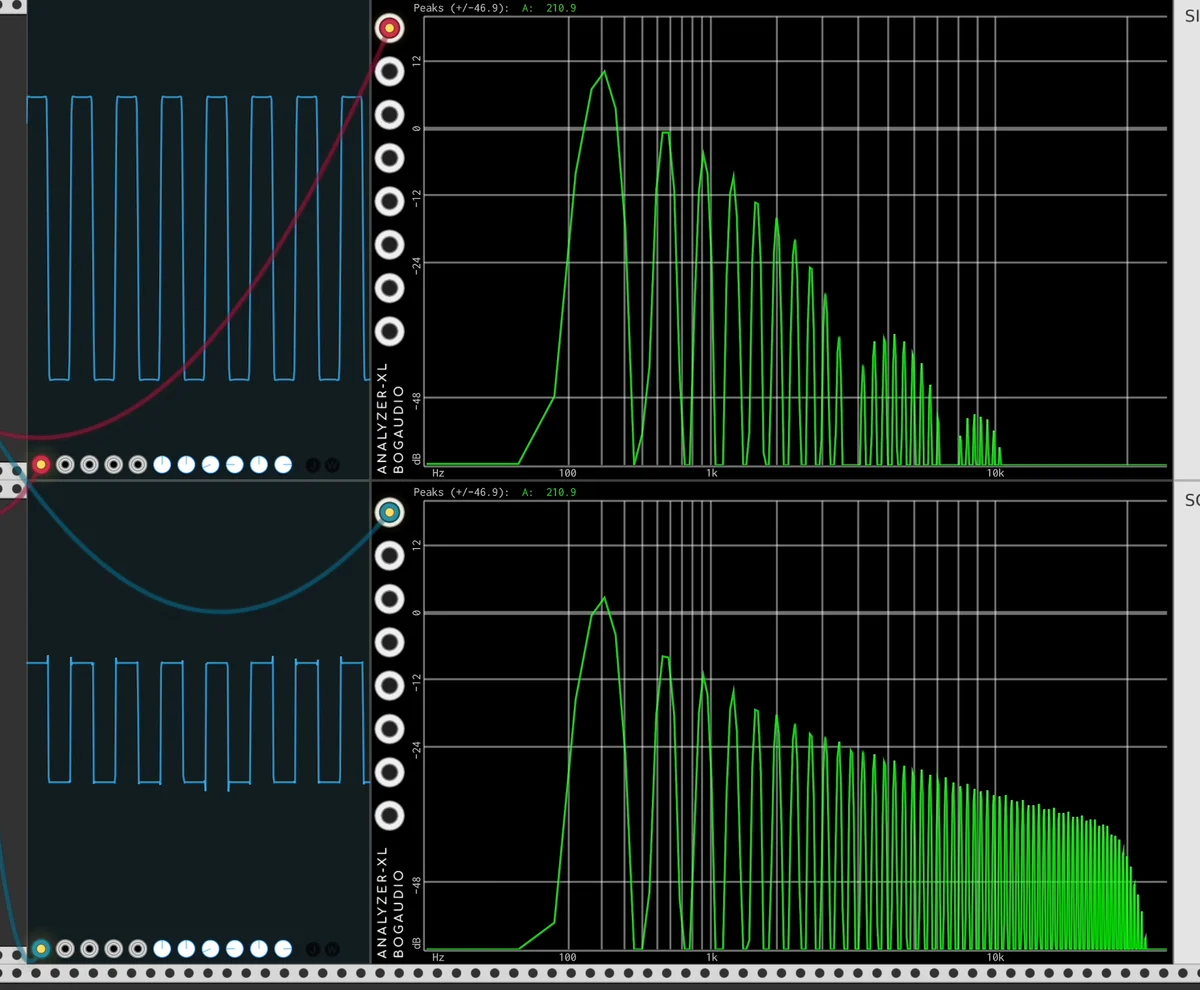Click the last input jack on the top Analyzer-XL

389,331
